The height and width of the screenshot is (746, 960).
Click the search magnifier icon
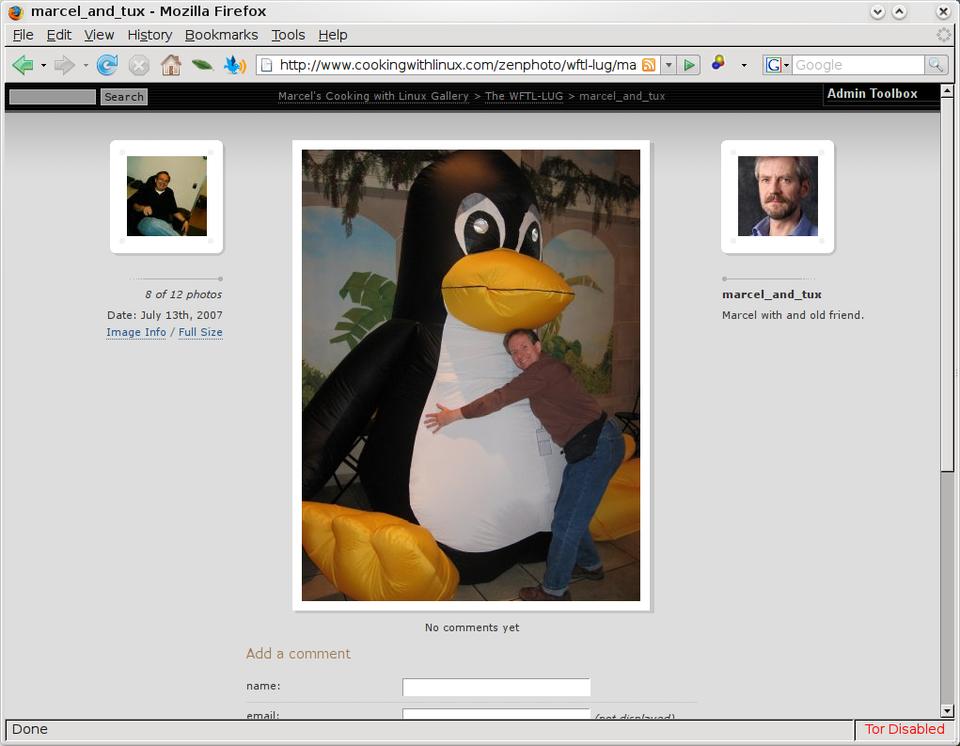click(935, 65)
